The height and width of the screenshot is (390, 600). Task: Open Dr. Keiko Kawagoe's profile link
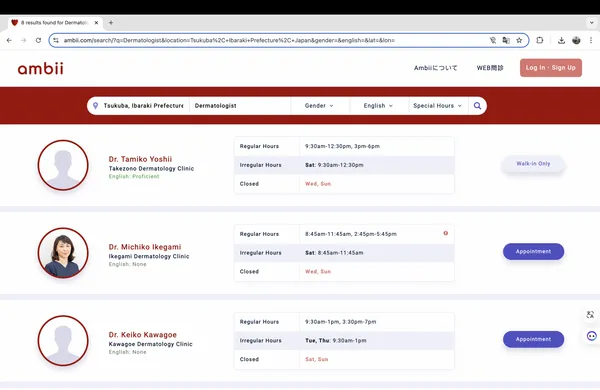[142, 335]
